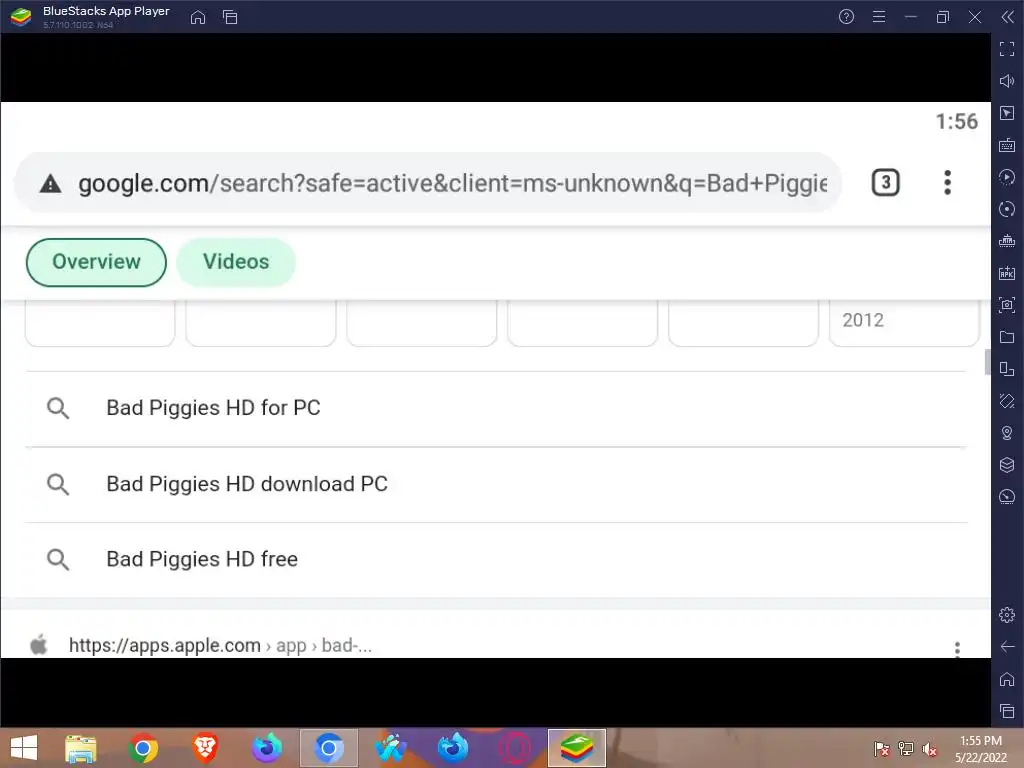Open Chrome three-dot overflow menu
The image size is (1024, 768).
(948, 183)
